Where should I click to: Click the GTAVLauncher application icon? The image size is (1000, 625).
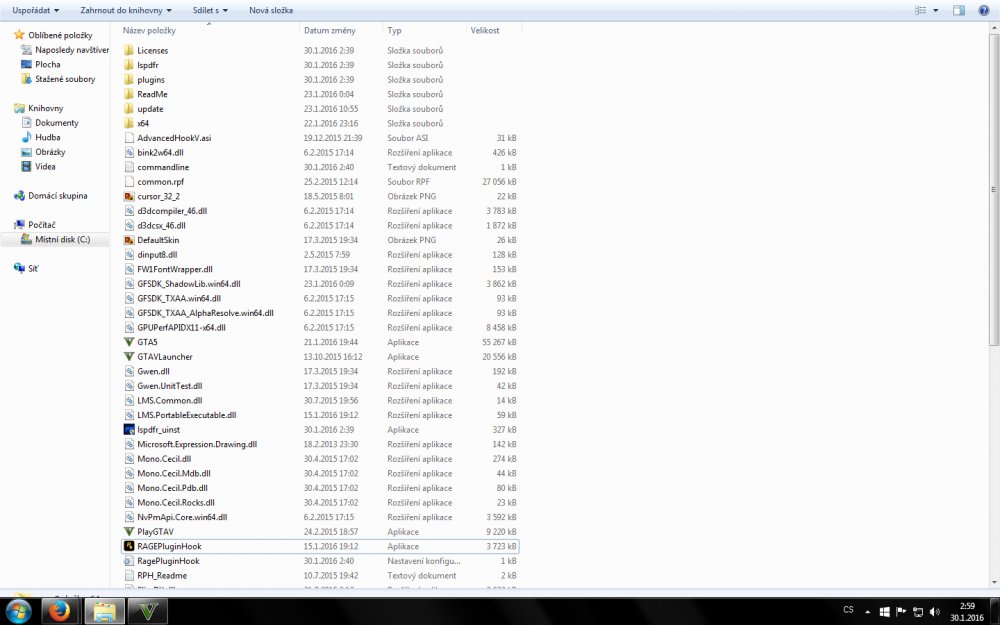tap(129, 357)
